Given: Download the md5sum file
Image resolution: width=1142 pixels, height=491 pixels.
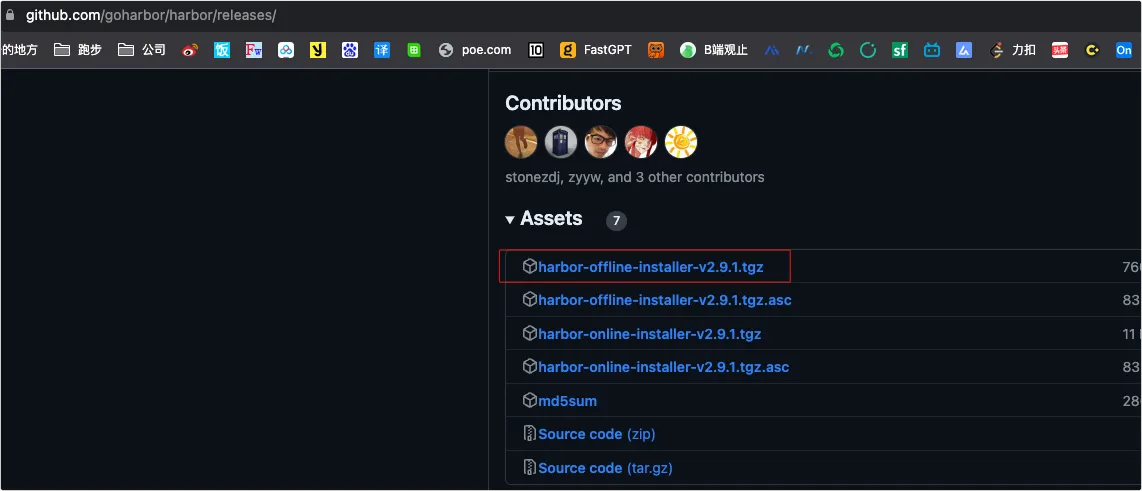Looking at the screenshot, I should click(567, 401).
